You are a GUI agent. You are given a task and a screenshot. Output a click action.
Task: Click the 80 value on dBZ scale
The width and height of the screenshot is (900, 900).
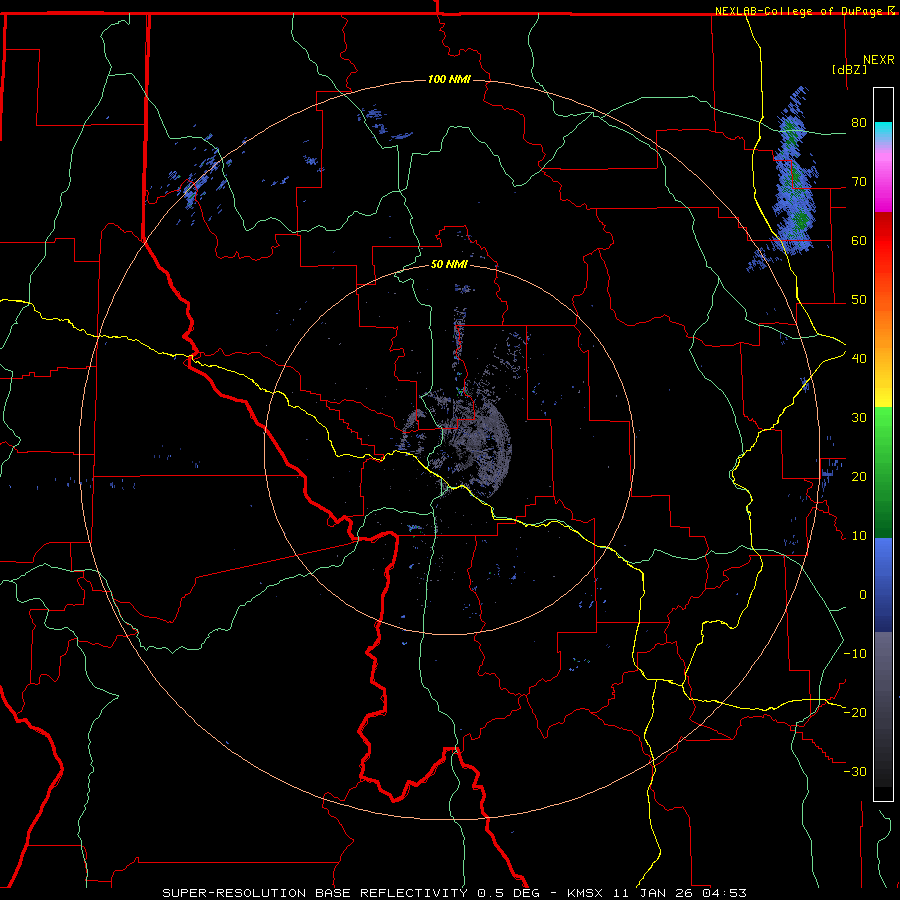click(x=859, y=123)
